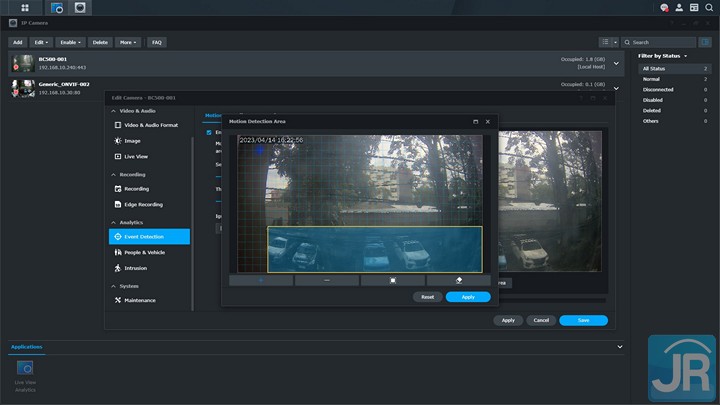This screenshot has width=720, height=405.
Task: Go to Edge Recording settings
Action: [x=143, y=204]
